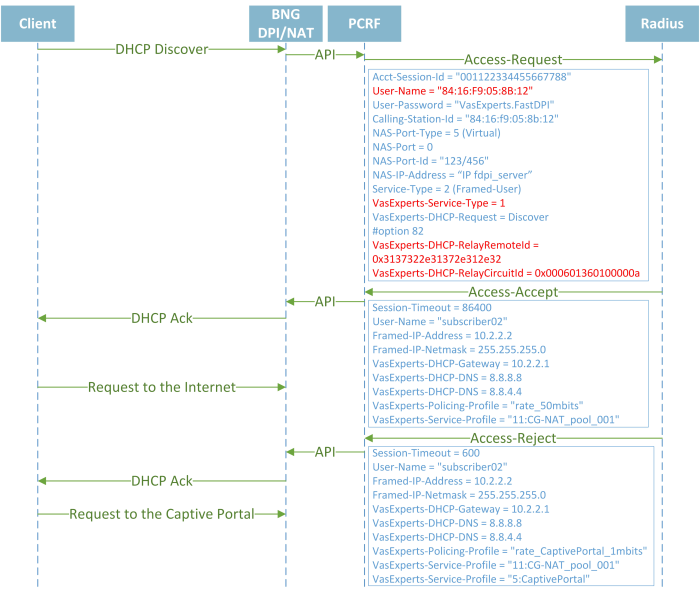
Task: Click the DHCP Discover arrow label
Action: click(x=161, y=48)
